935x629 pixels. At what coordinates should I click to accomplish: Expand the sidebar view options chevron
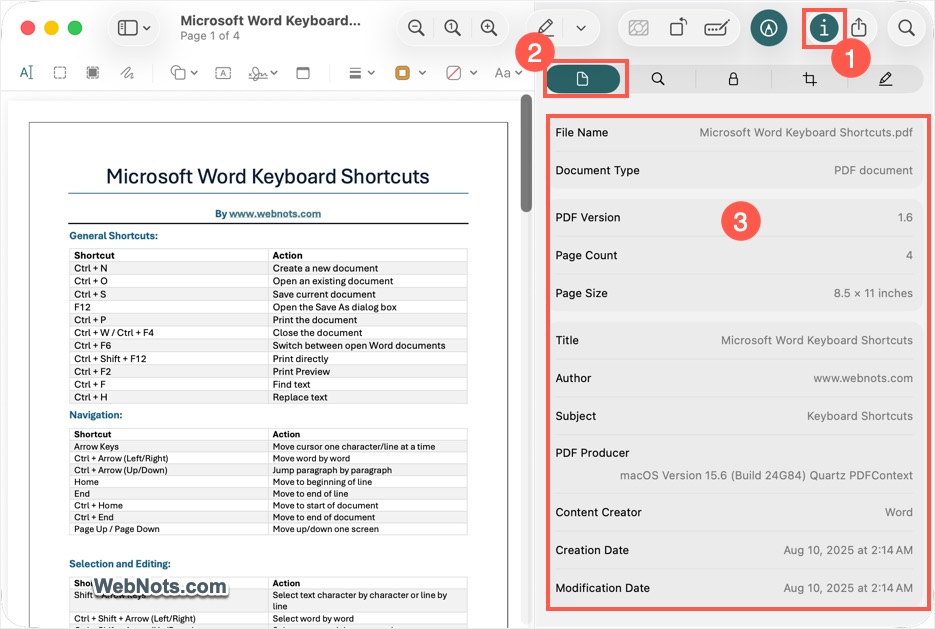(147, 28)
